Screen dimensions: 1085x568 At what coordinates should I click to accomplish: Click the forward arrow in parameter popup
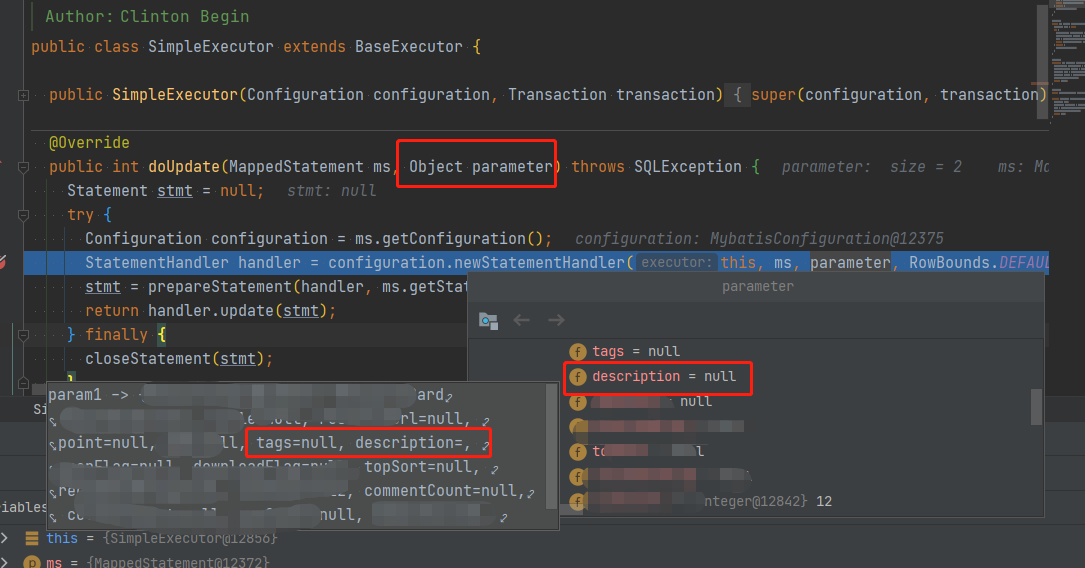(556, 320)
